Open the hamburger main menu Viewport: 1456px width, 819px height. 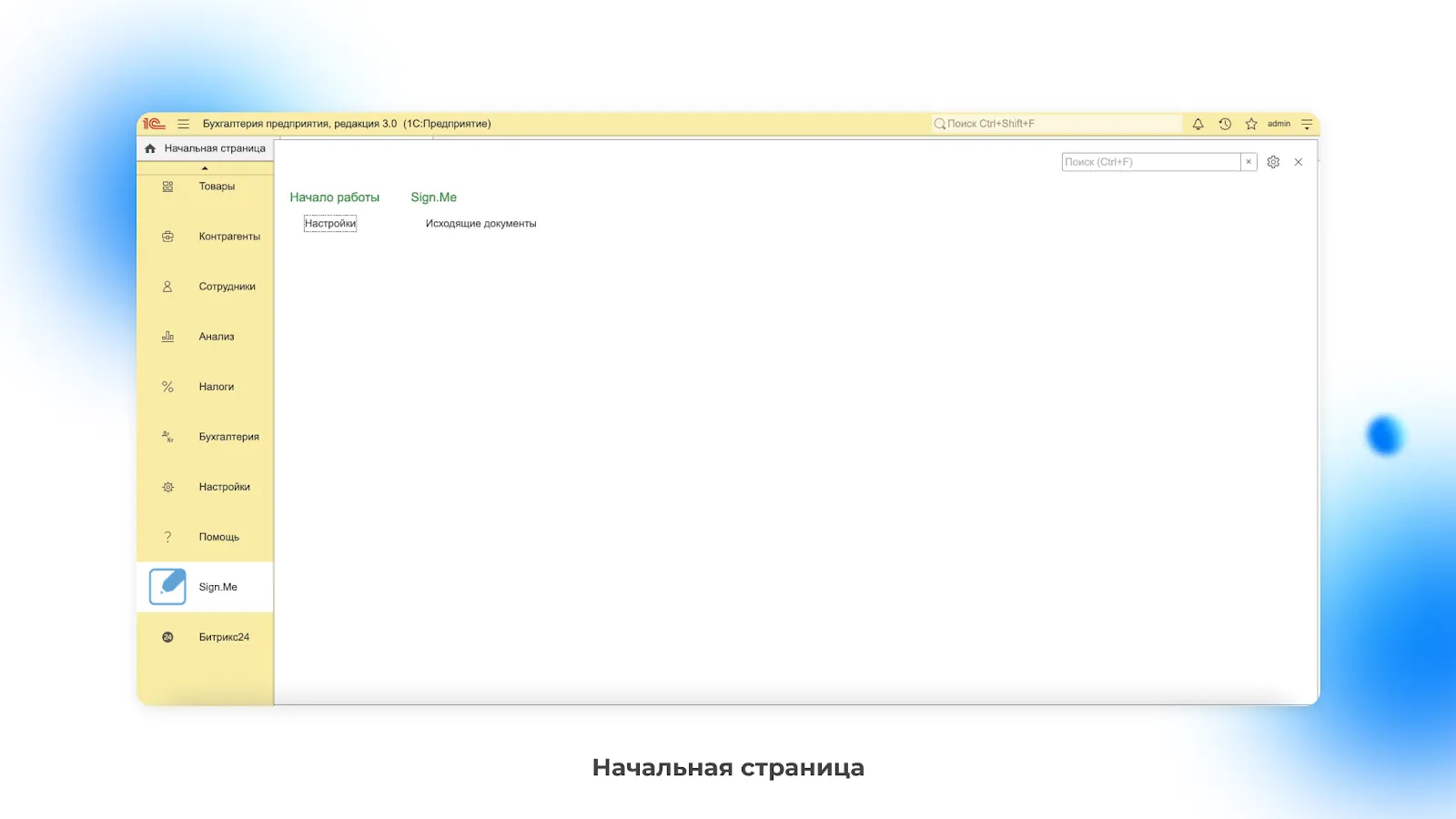click(183, 124)
